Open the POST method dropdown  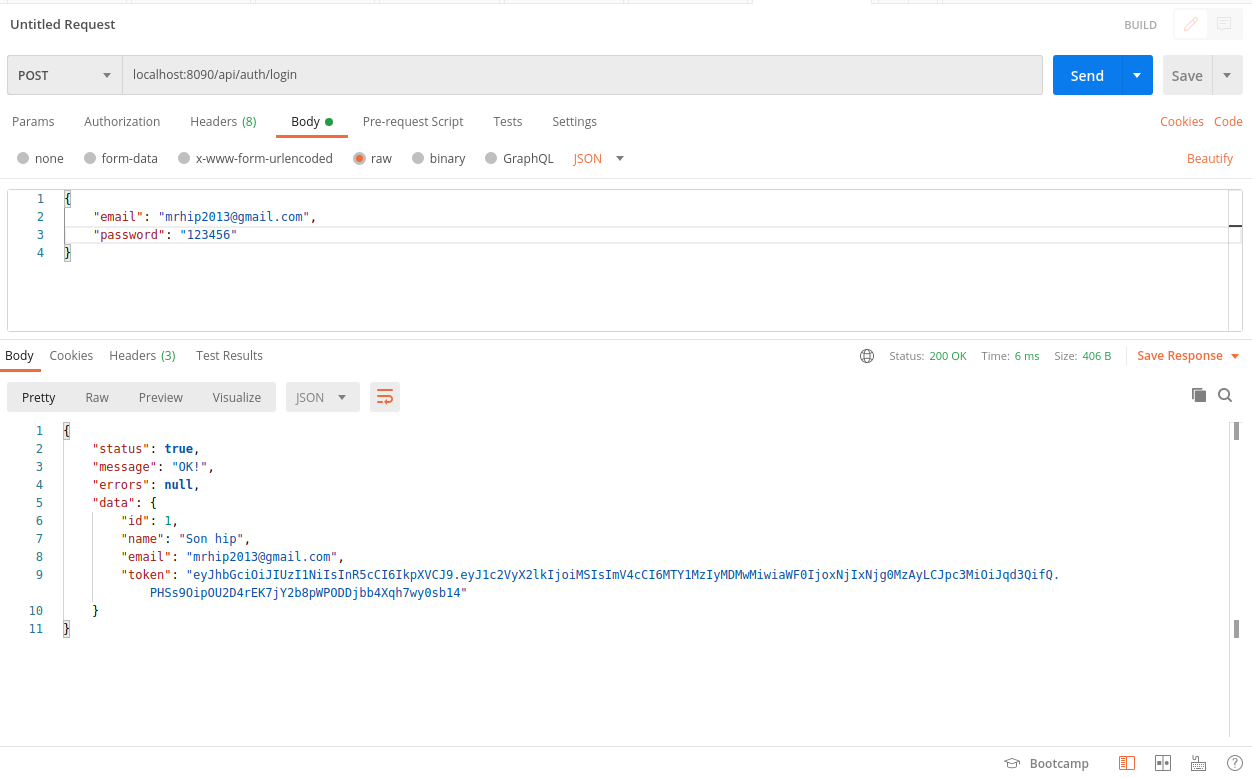tap(63, 75)
